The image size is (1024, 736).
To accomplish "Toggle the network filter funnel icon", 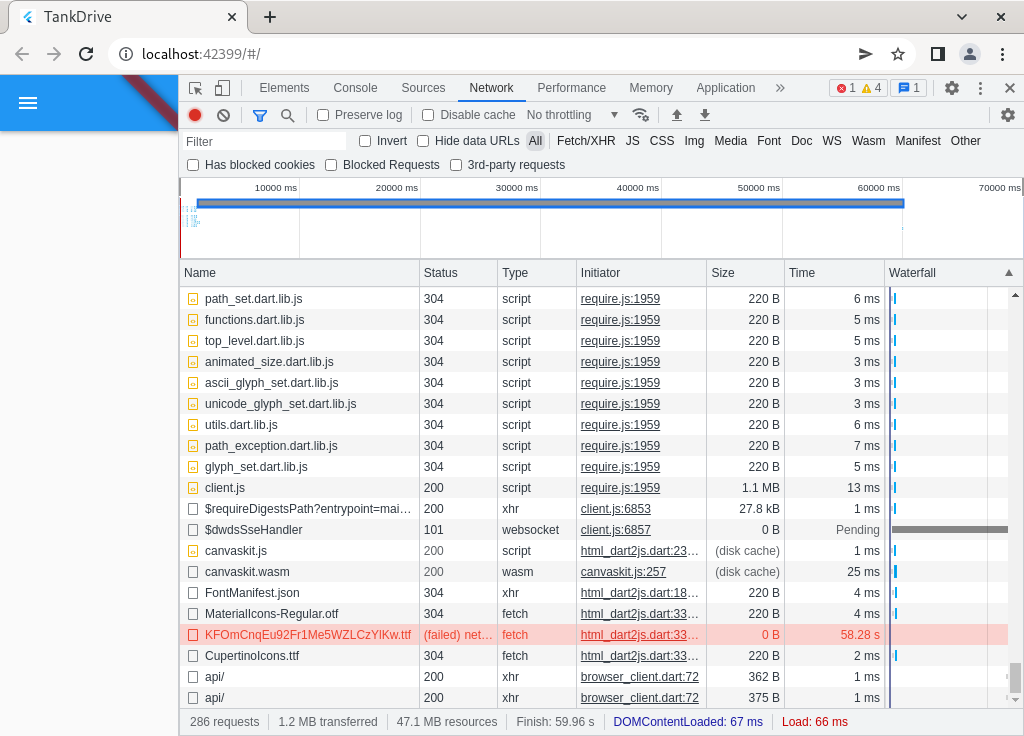I will click(260, 116).
